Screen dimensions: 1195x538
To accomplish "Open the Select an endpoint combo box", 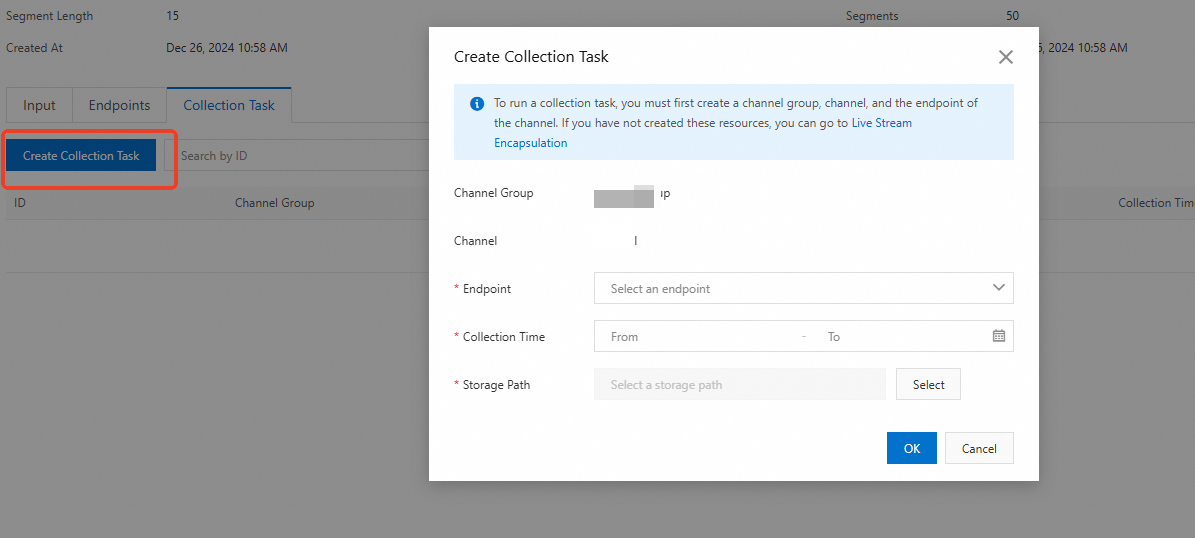I will point(803,289).
